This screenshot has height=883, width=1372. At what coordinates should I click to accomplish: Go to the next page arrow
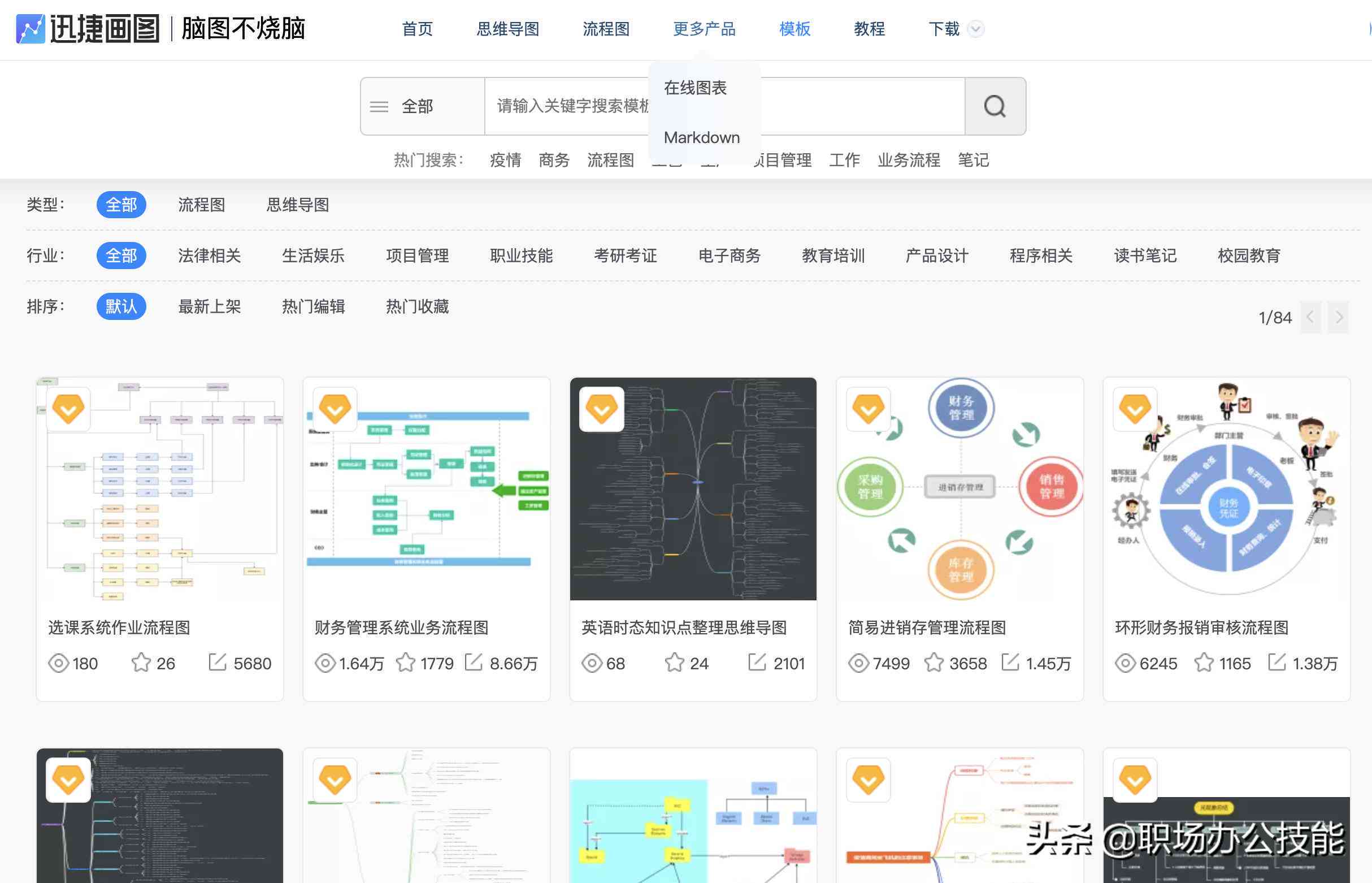1339,317
